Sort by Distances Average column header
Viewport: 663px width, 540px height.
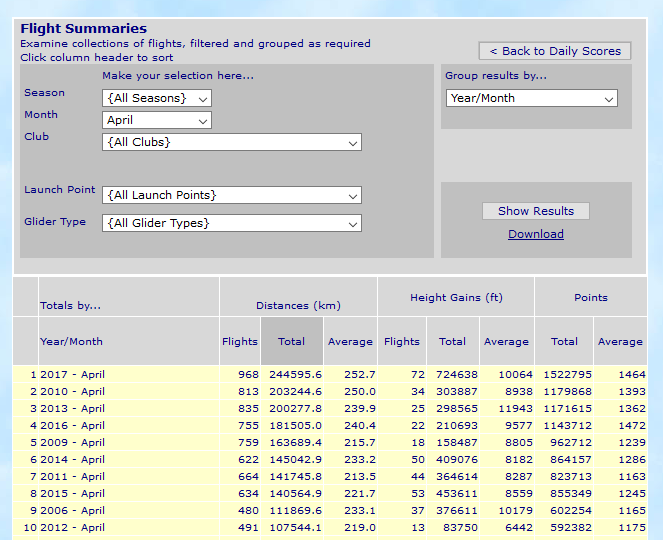click(350, 341)
